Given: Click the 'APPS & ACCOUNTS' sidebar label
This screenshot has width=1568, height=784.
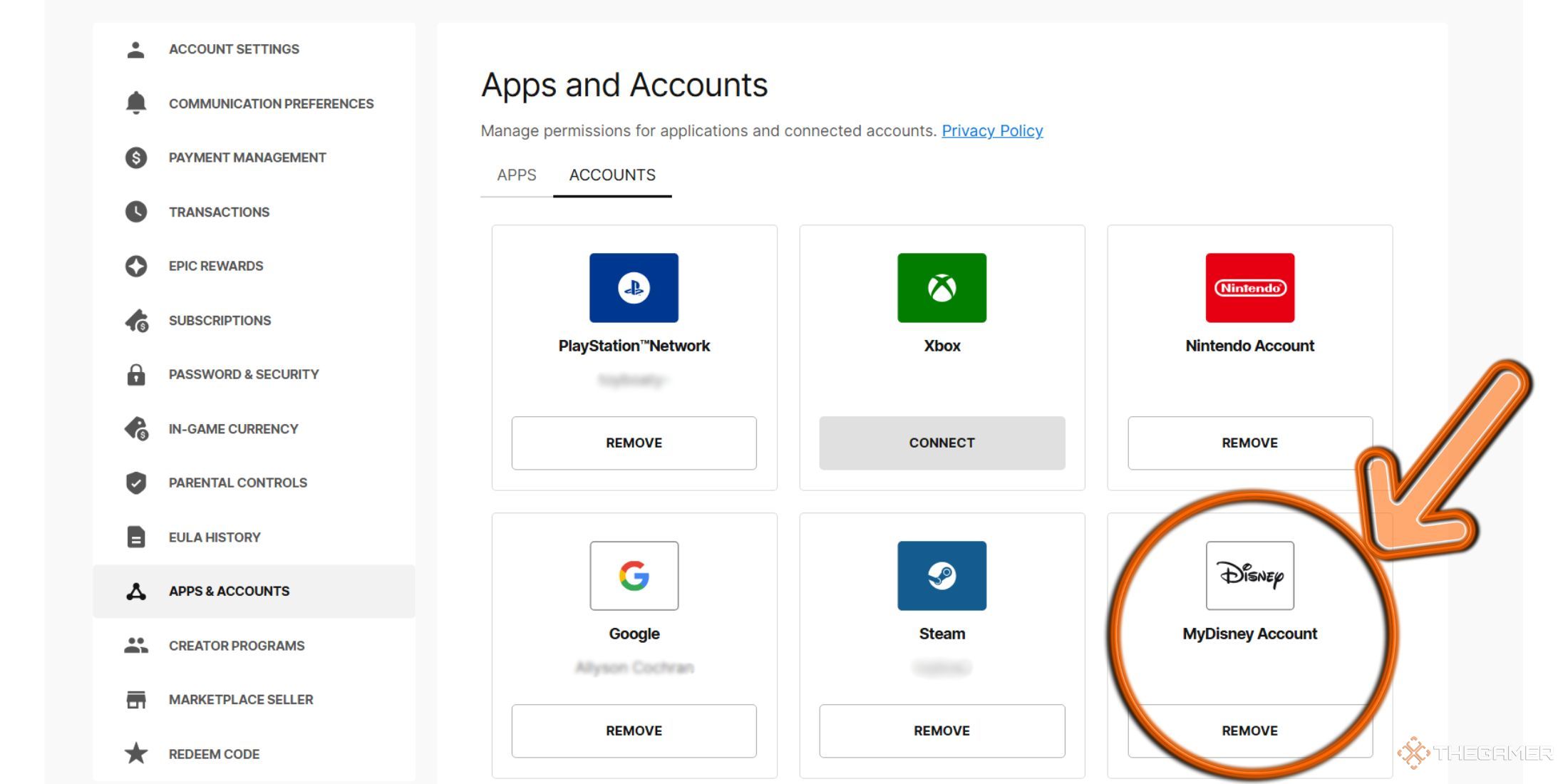Looking at the screenshot, I should pos(229,591).
